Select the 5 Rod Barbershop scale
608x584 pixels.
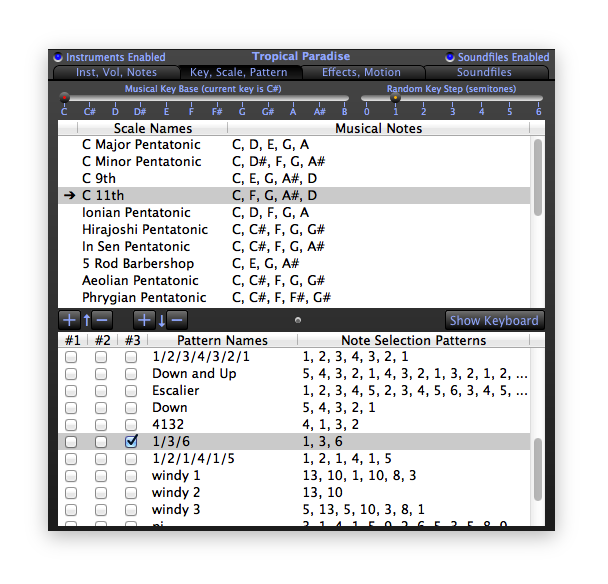[294, 264]
